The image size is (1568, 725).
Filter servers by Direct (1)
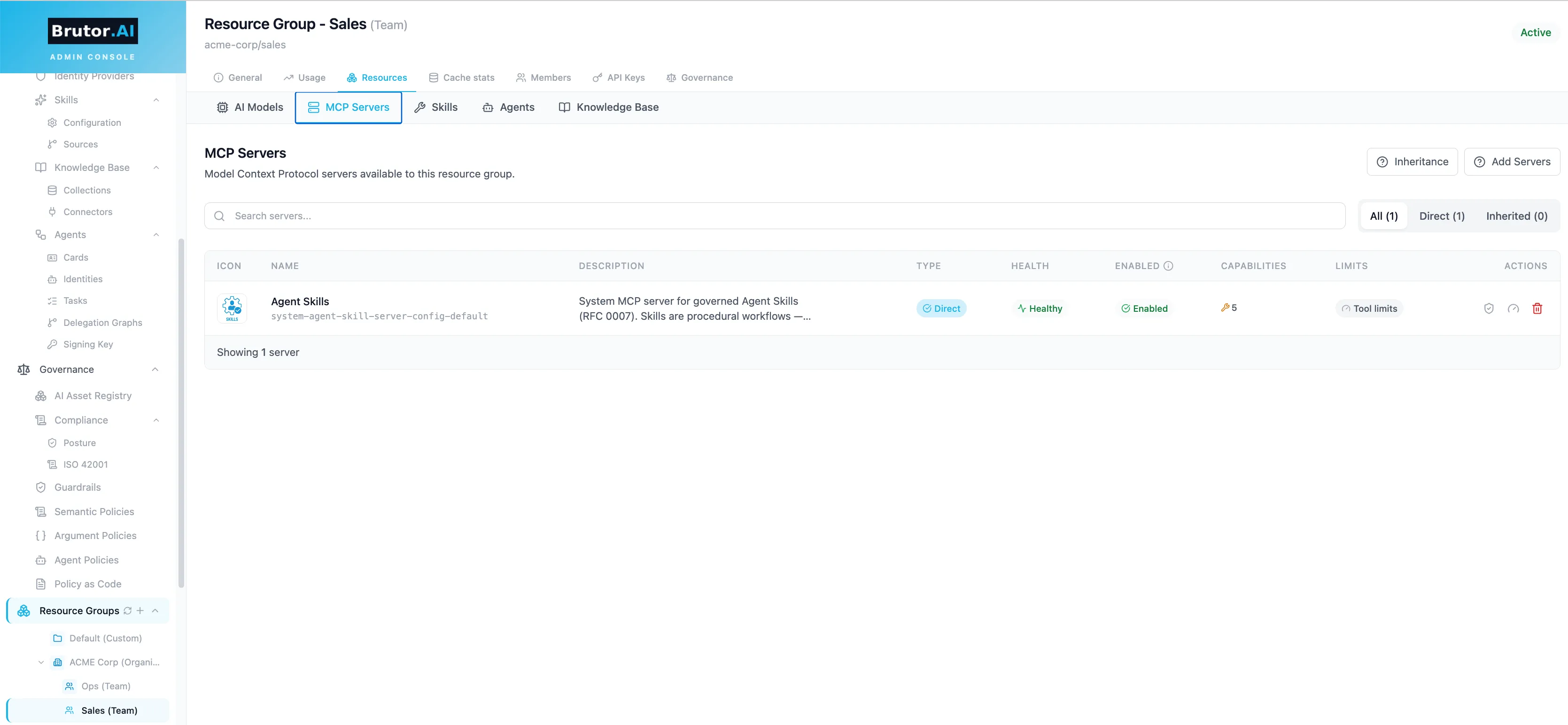1441,216
